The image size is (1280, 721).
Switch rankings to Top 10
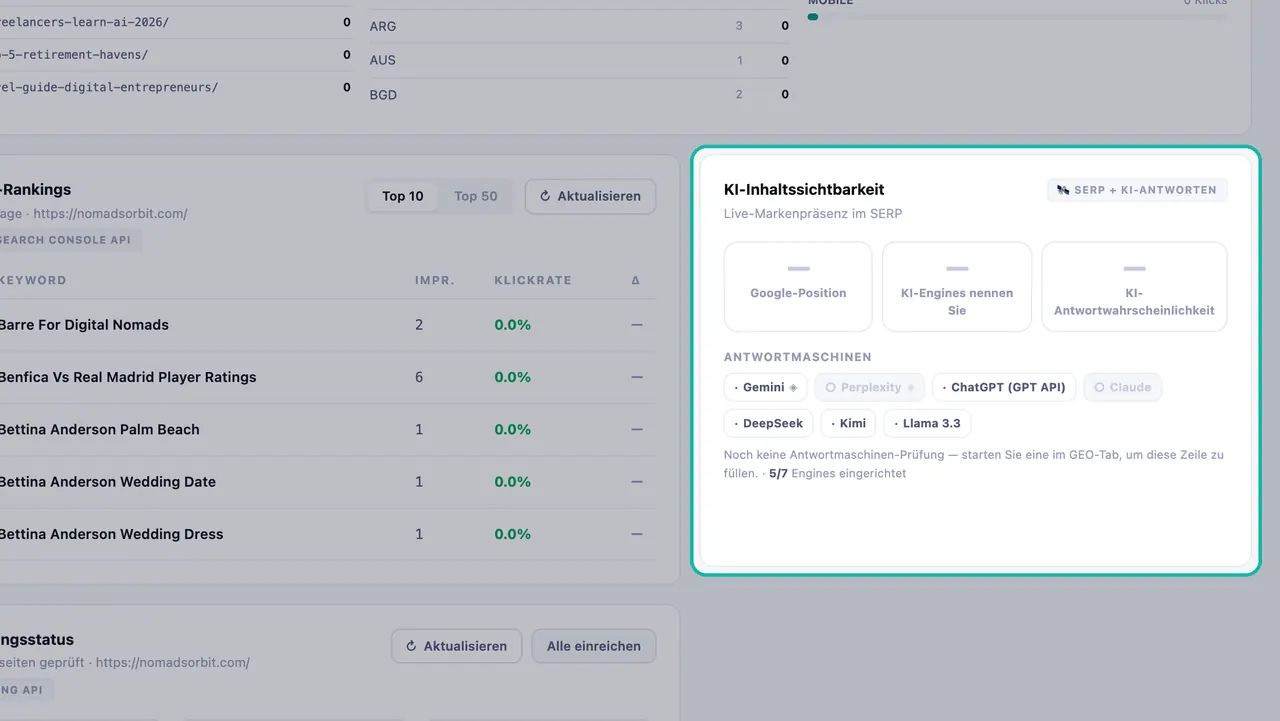403,196
